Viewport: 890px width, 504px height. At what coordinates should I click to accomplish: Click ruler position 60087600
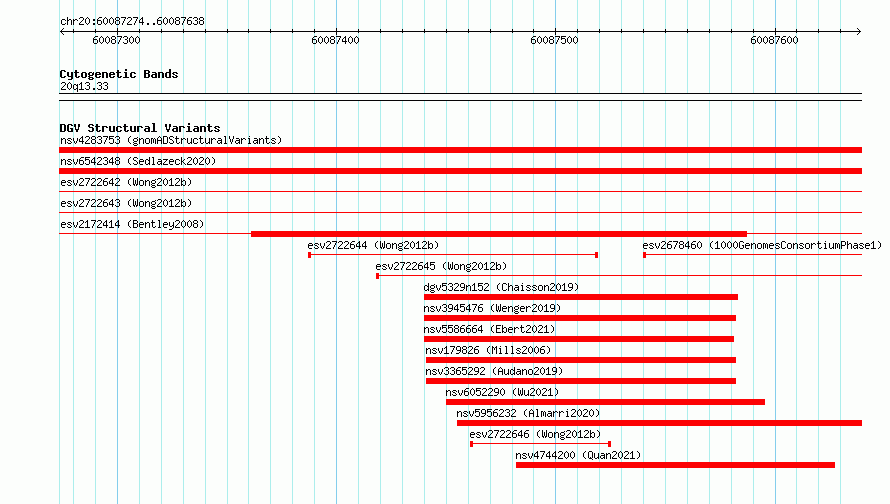pyautogui.click(x=774, y=40)
